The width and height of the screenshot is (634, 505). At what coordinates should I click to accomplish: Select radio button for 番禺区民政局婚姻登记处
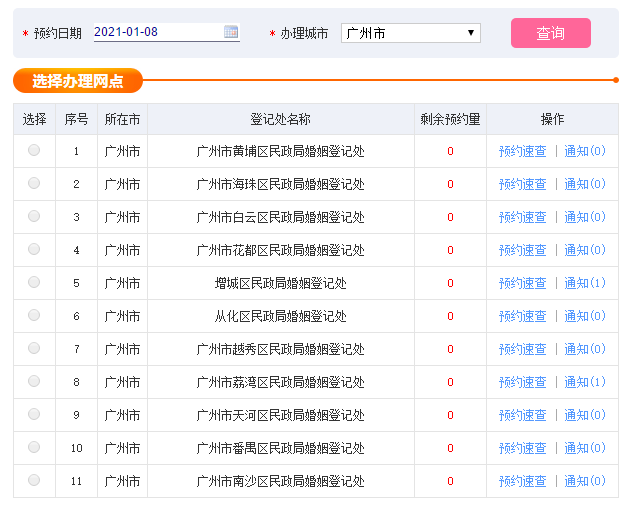34,447
